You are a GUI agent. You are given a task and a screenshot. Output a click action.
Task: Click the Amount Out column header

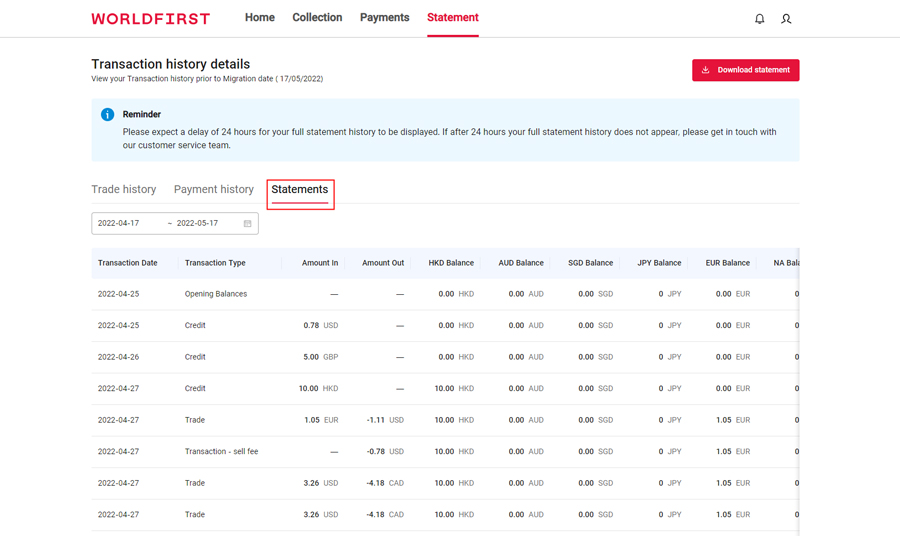coord(383,263)
